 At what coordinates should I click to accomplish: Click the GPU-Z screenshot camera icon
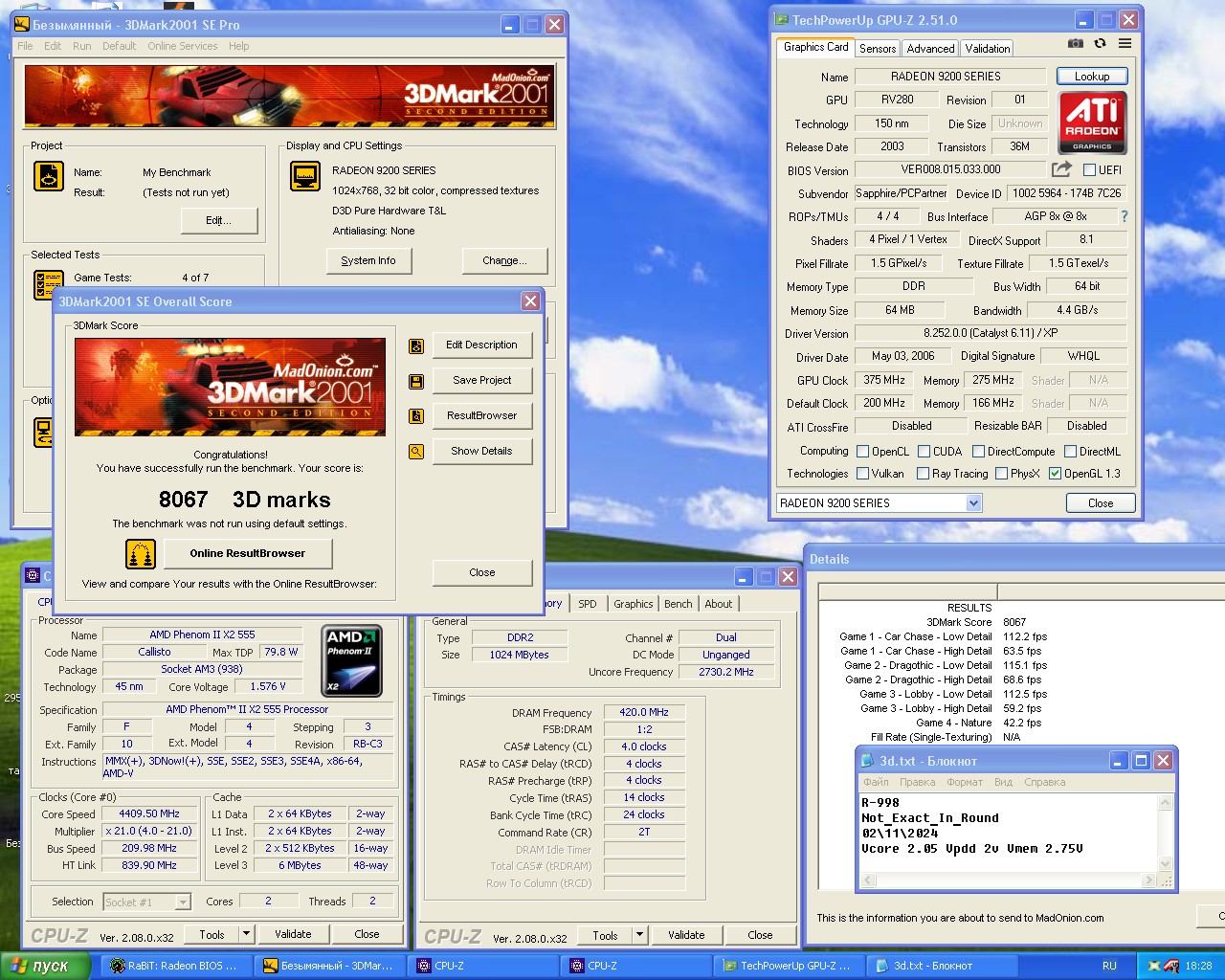(x=1076, y=43)
